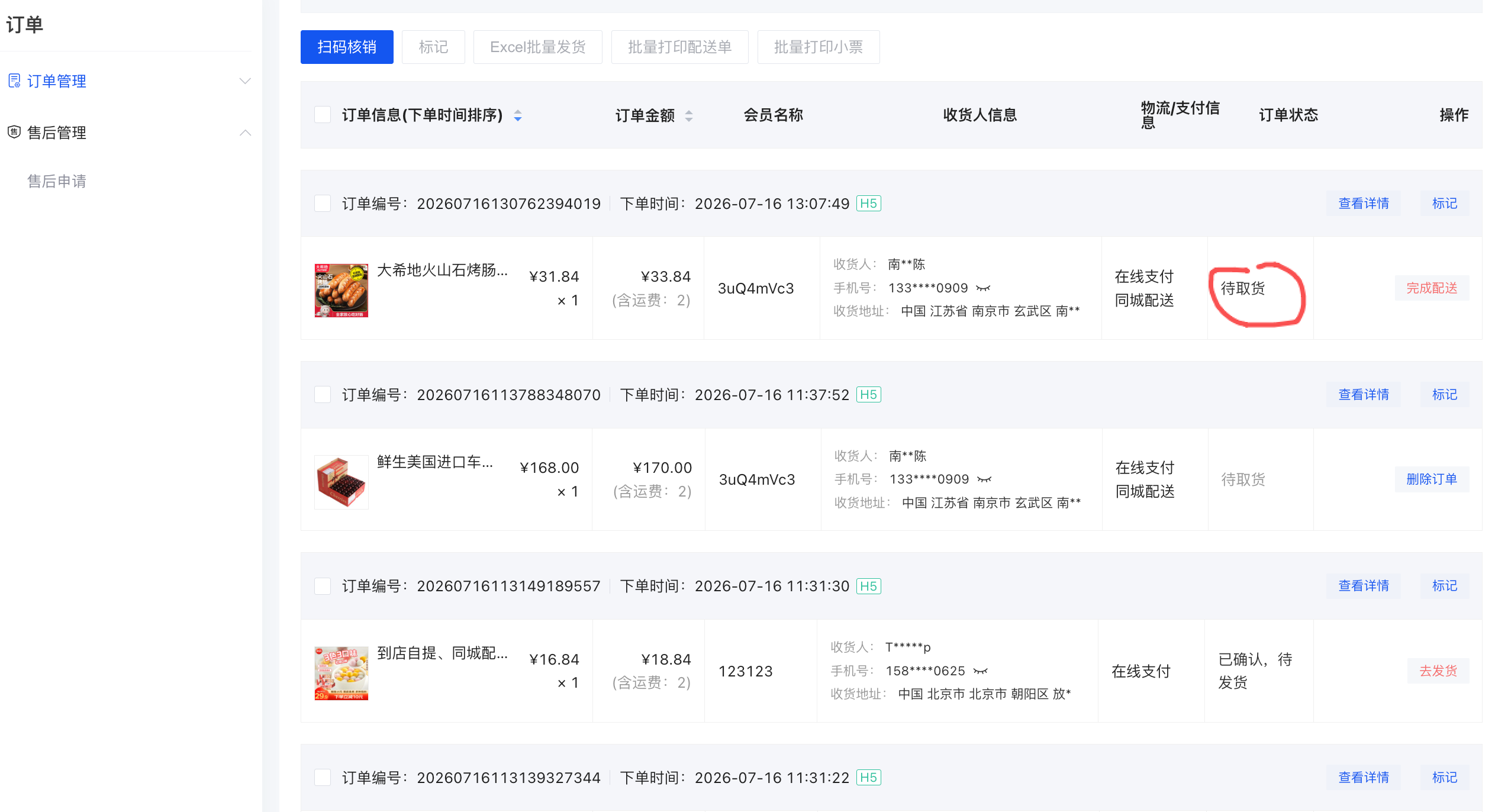
Task: Expand the 订单管理 menu chevron
Action: tap(245, 81)
